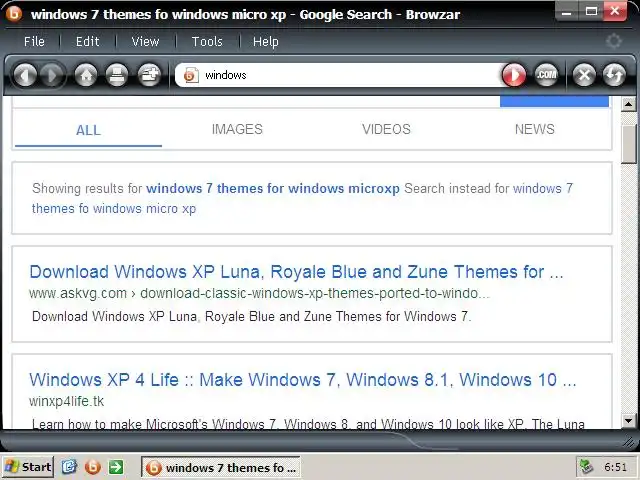Click the add-favorite toolbar icon with plus
This screenshot has height=480, width=640.
coord(149,76)
